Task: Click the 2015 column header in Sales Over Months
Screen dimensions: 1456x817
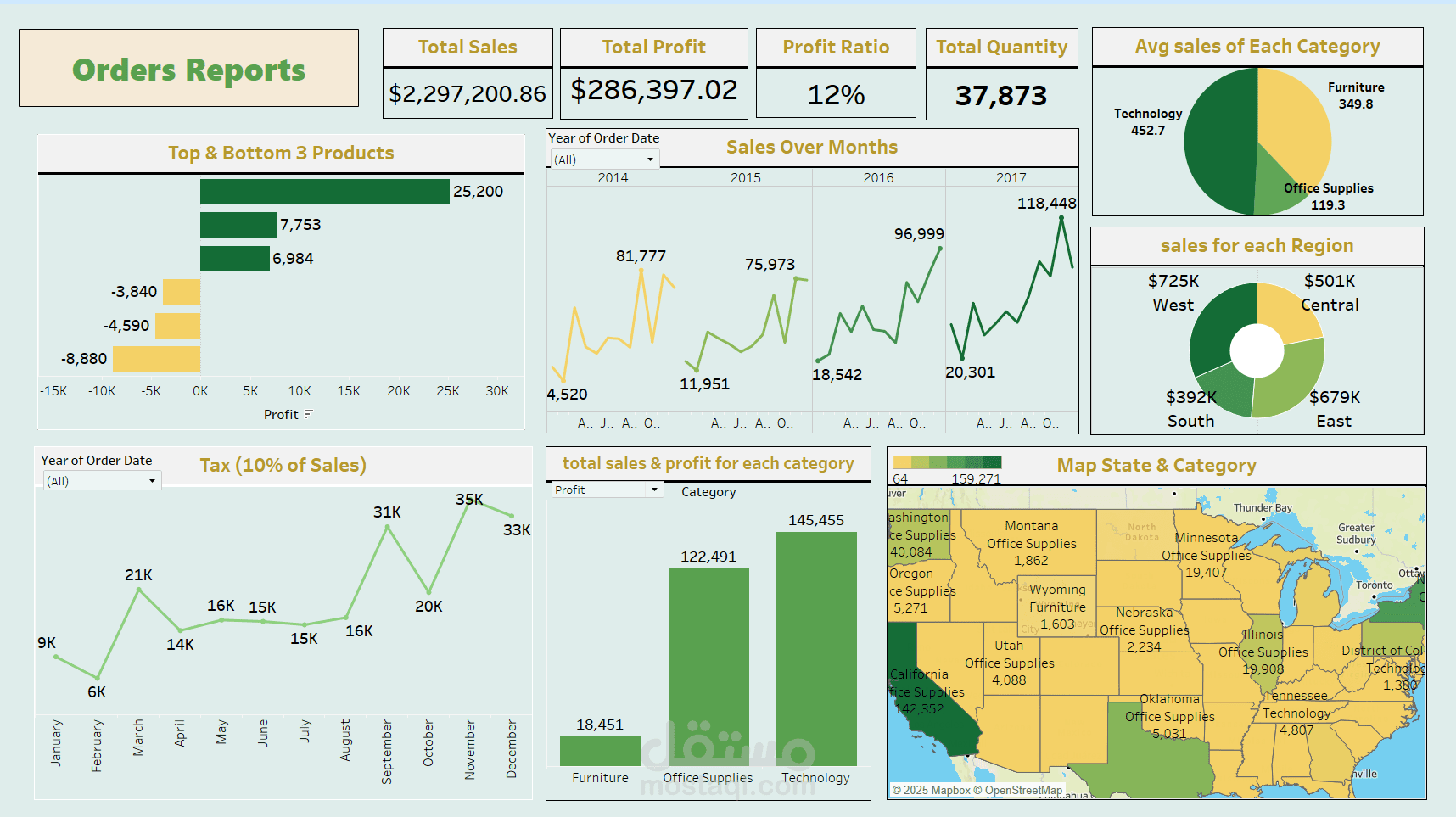Action: point(746,177)
